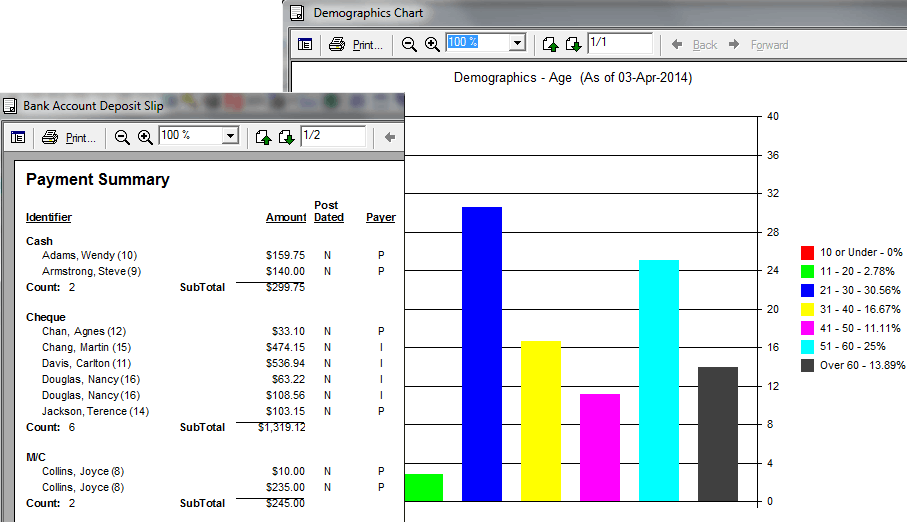The image size is (915, 524).
Task: Zoom in on the Demographics Chart
Action: click(x=432, y=44)
